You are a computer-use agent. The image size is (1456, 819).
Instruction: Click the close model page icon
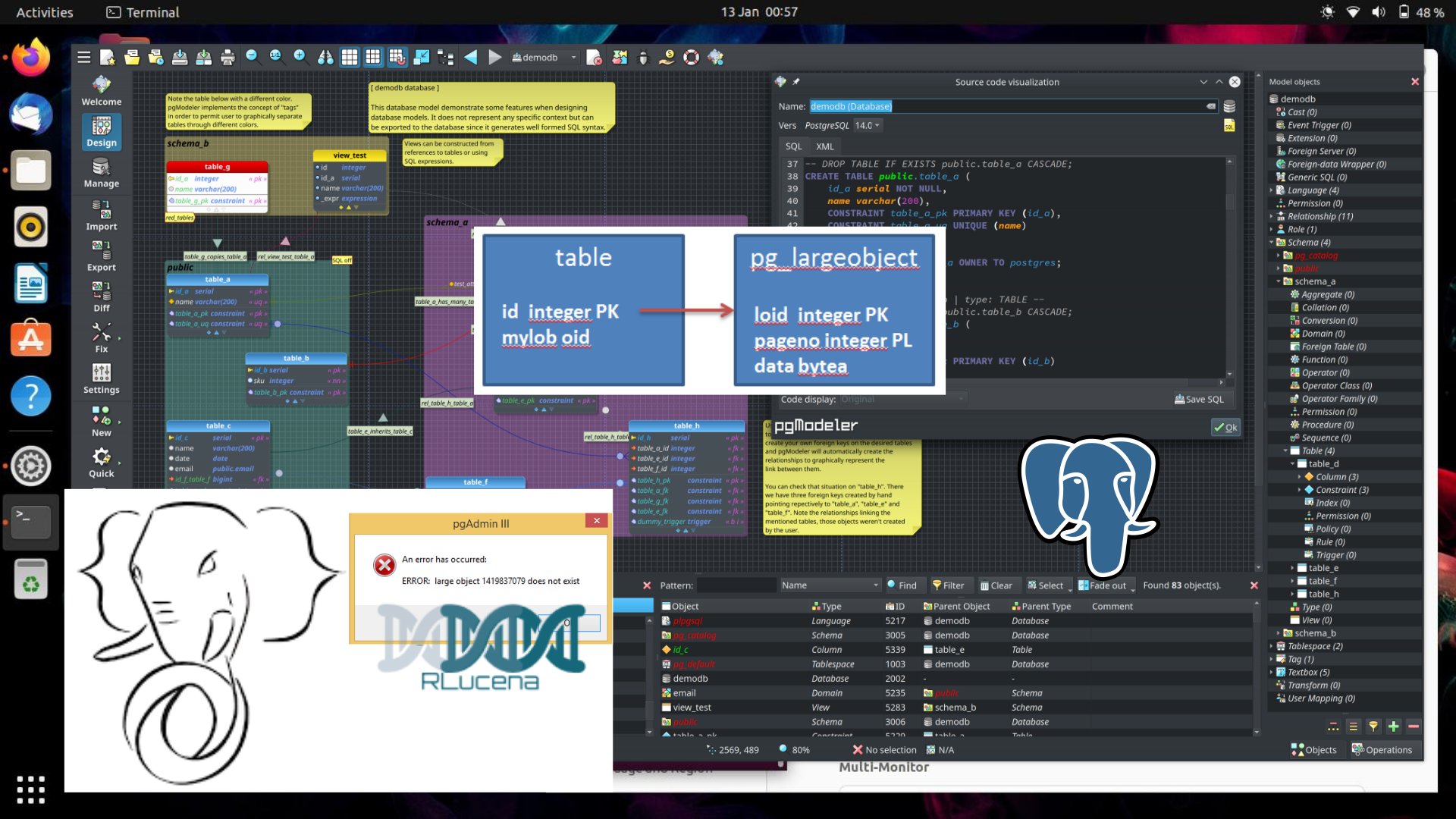595,58
